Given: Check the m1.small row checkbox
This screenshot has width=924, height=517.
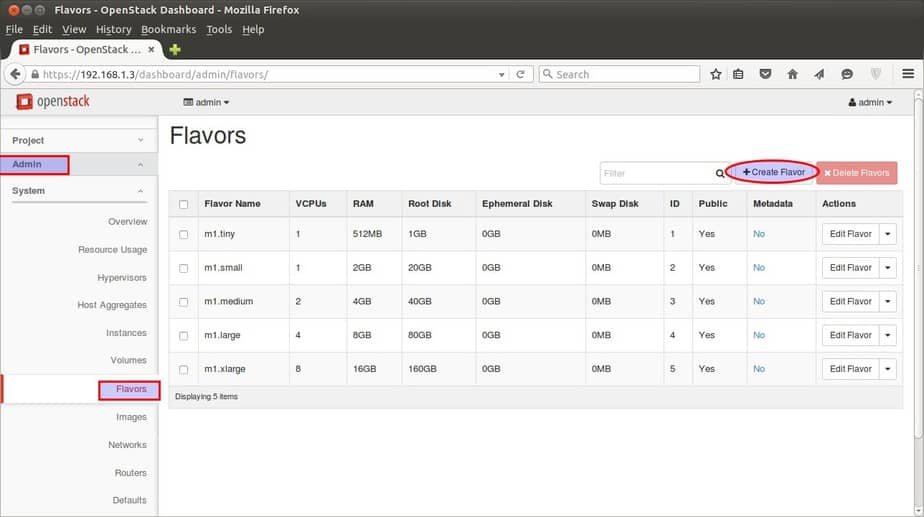Looking at the screenshot, I should [x=184, y=268].
